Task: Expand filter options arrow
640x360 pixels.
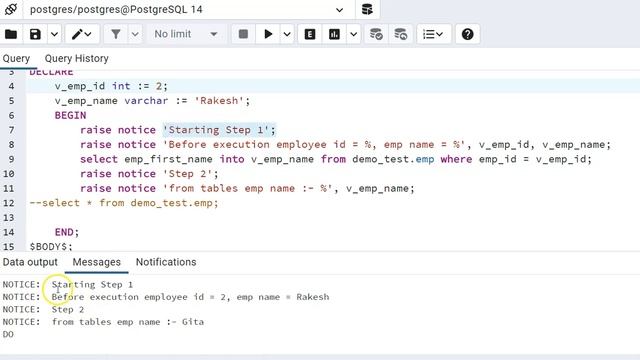Action: [135, 34]
